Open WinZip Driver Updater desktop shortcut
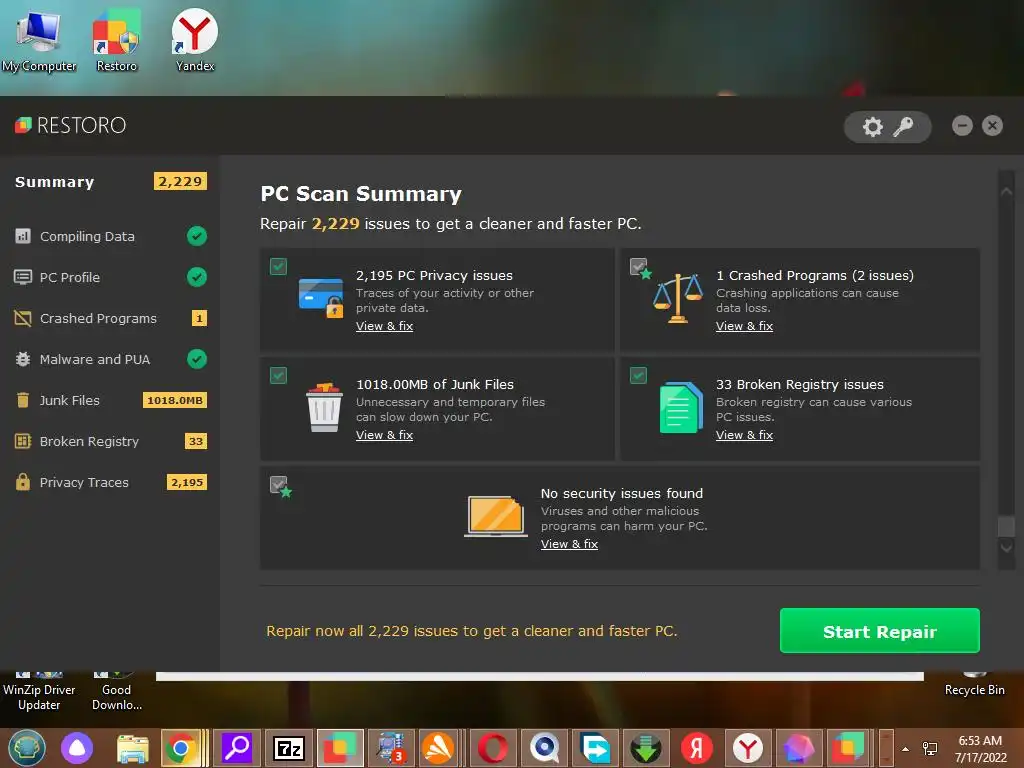The width and height of the screenshot is (1024, 768). point(39,689)
